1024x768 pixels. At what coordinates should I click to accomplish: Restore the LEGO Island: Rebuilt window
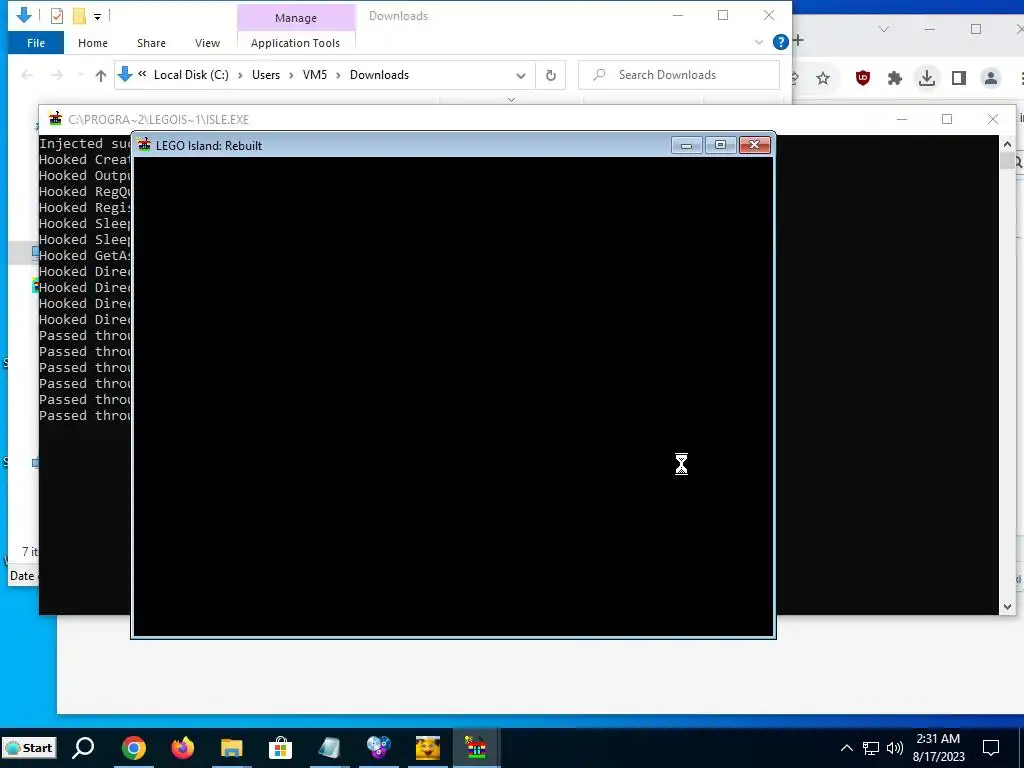(x=720, y=145)
